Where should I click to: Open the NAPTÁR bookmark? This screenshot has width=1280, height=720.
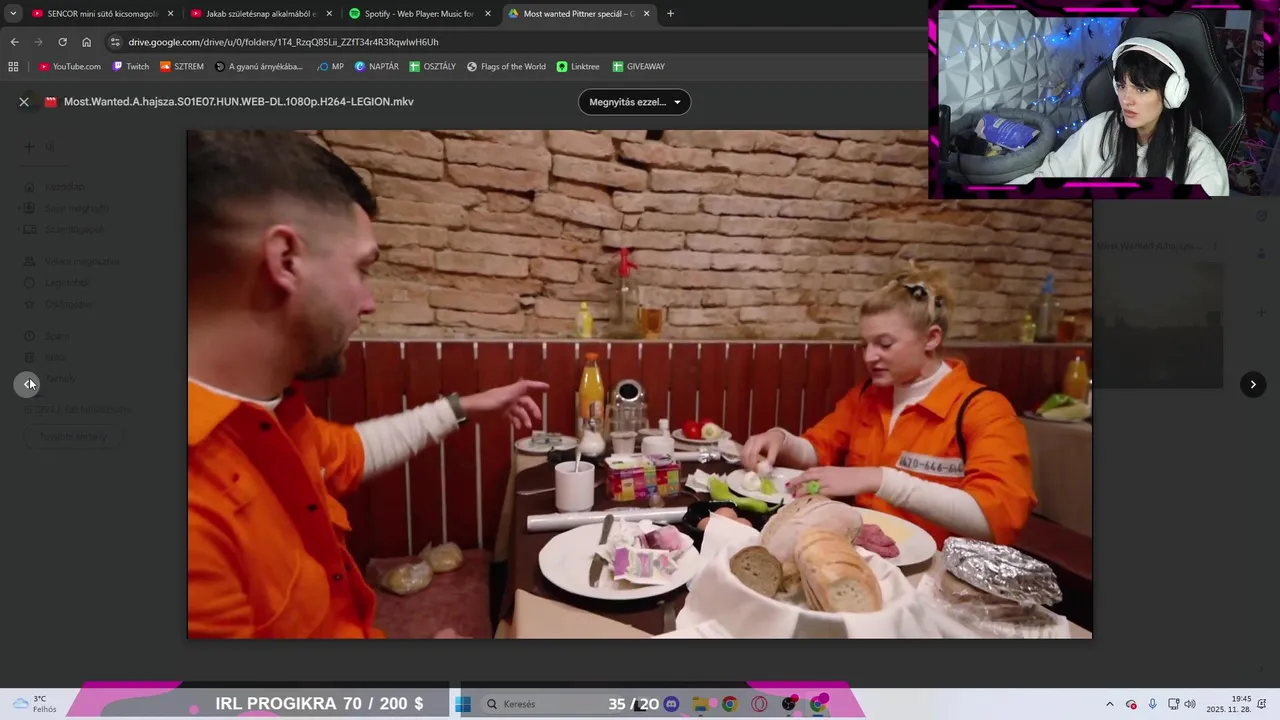377,67
